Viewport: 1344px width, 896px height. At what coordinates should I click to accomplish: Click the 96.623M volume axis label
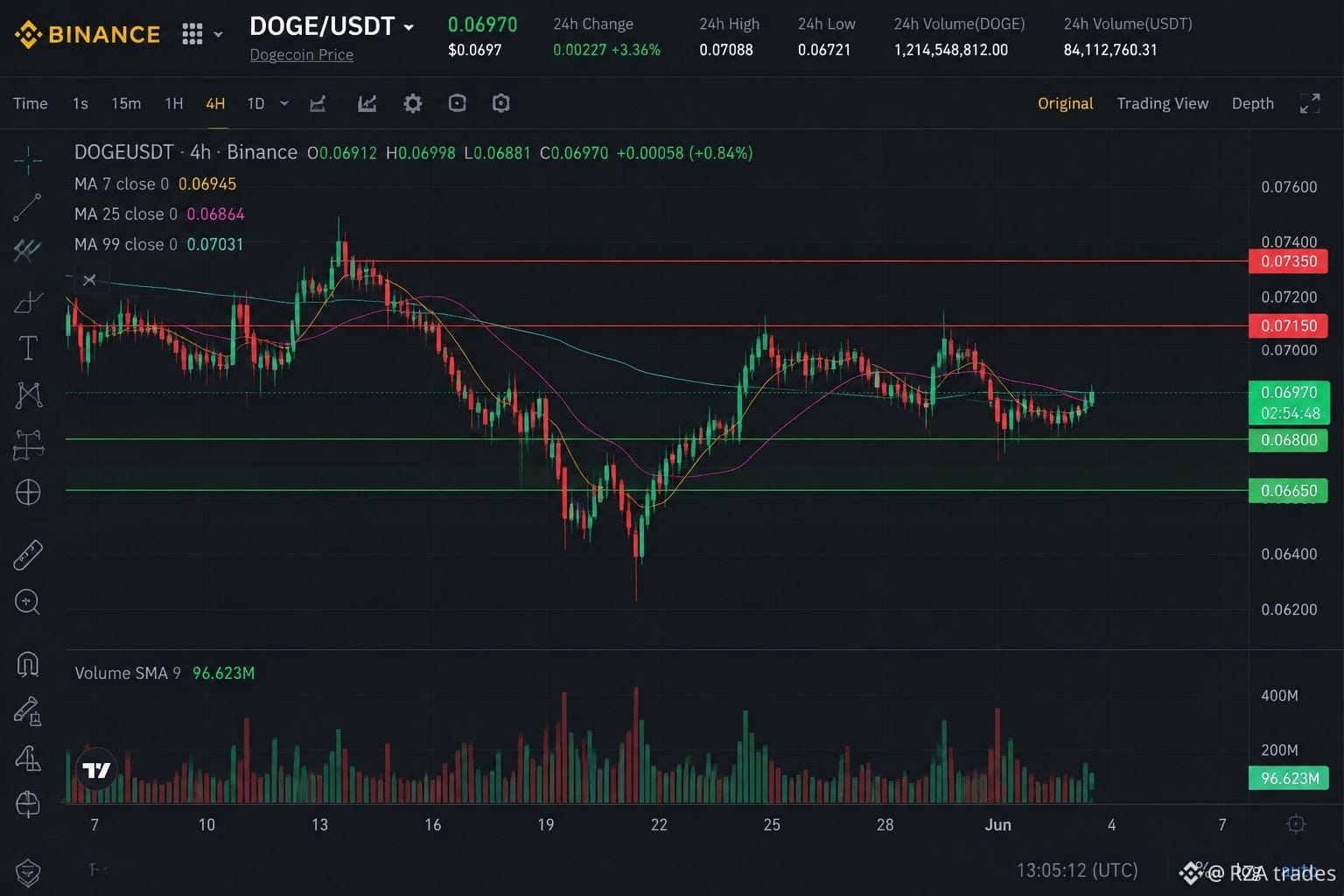(1289, 778)
